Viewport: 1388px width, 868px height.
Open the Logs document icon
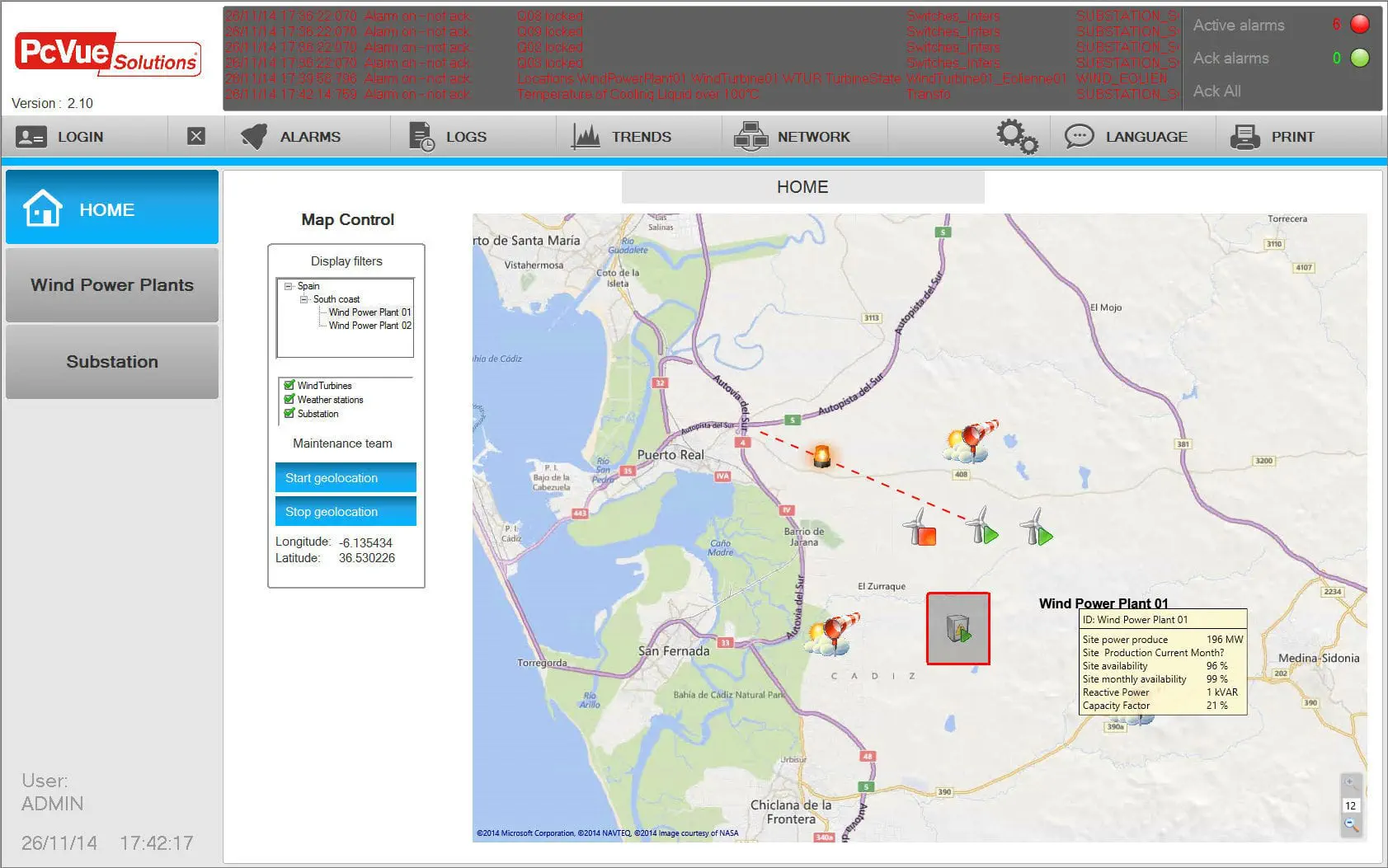(x=421, y=137)
